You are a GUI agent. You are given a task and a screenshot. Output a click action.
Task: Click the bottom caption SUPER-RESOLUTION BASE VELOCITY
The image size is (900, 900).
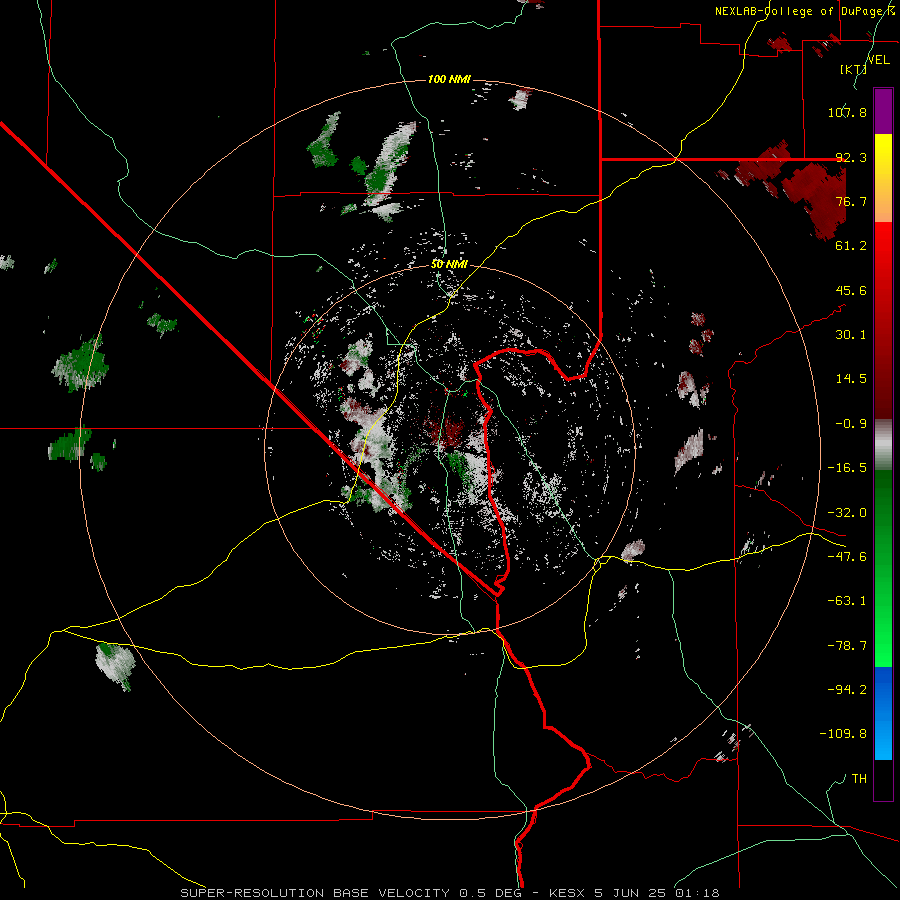[315, 893]
